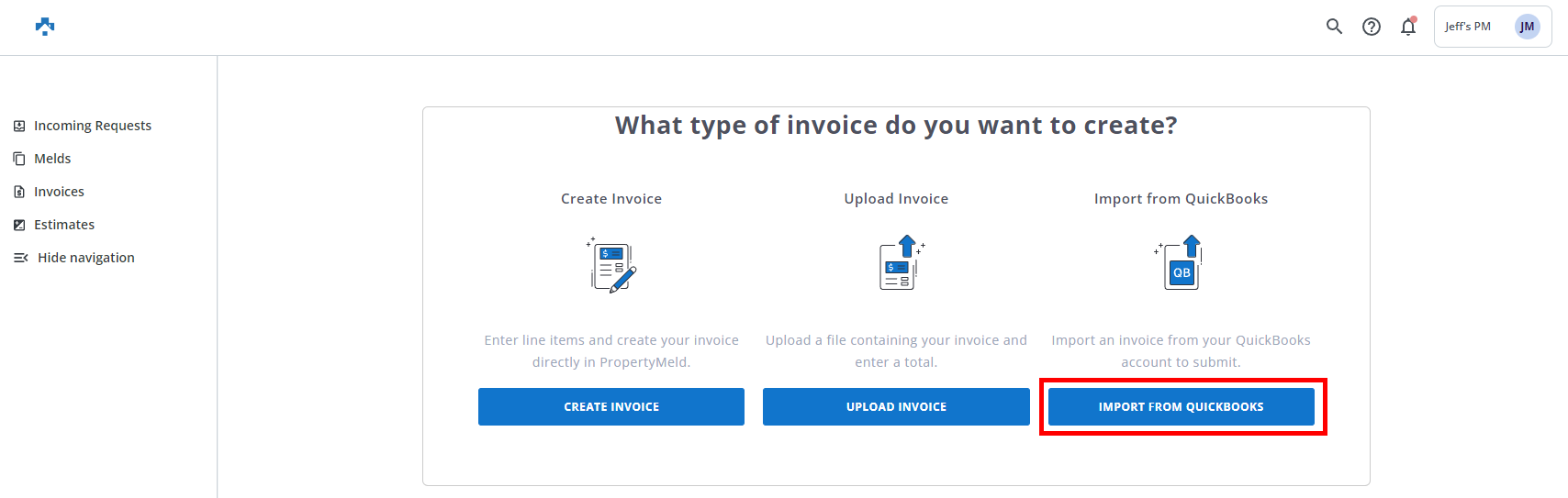Screen dimensions: 1568x498
Task: Click the Melds sidebar icon
Action: tap(19, 159)
